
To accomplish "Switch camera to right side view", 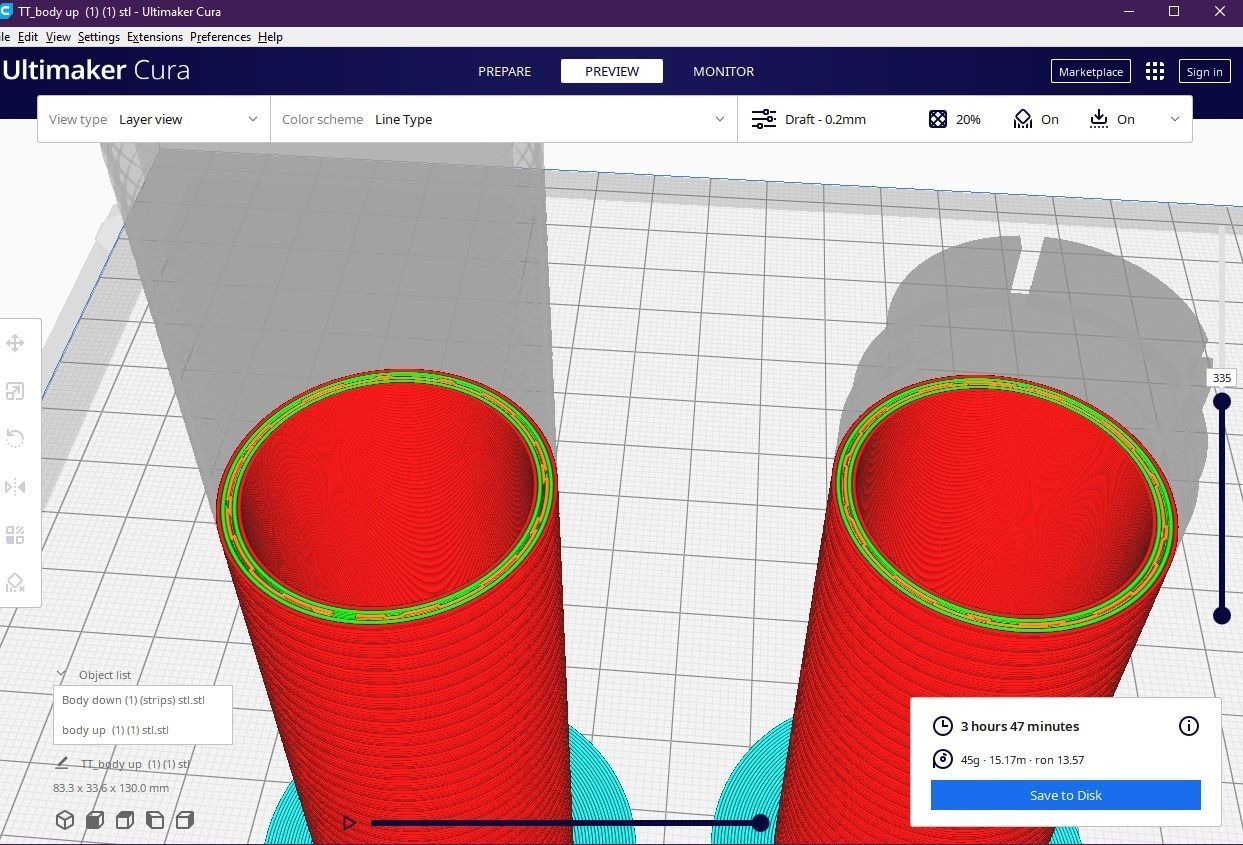I will 185,820.
